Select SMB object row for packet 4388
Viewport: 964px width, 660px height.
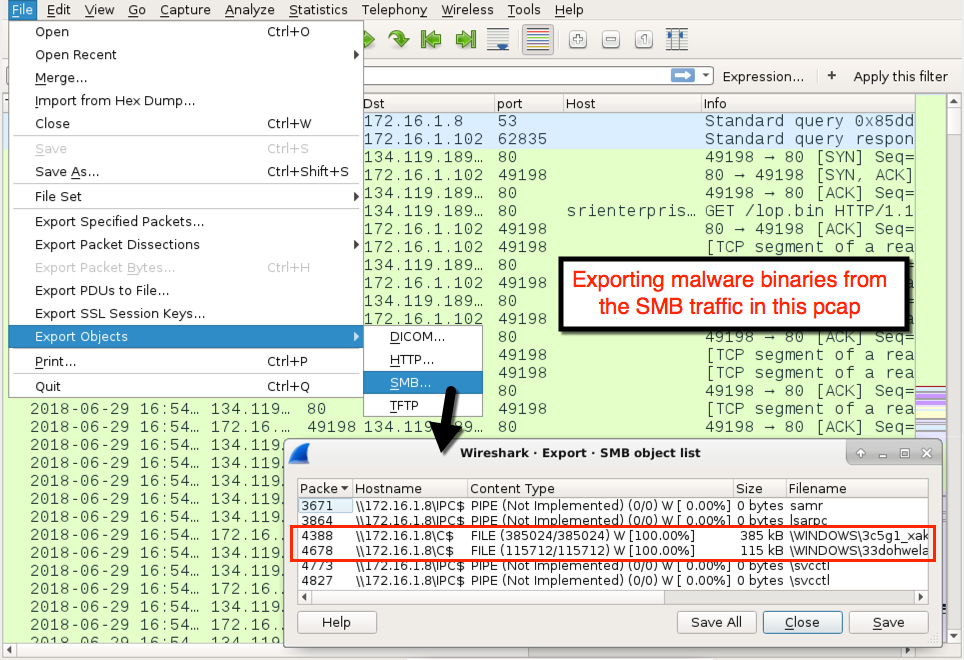coord(612,535)
